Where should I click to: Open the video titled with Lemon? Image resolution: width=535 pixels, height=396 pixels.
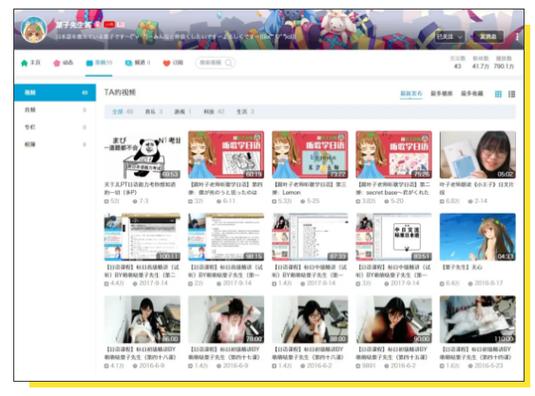click(310, 189)
